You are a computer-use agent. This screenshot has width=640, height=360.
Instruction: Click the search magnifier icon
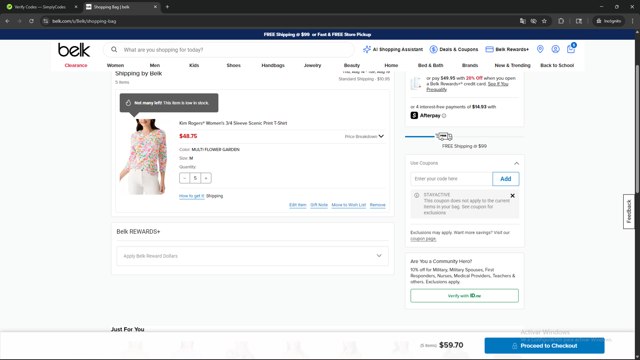point(114,49)
